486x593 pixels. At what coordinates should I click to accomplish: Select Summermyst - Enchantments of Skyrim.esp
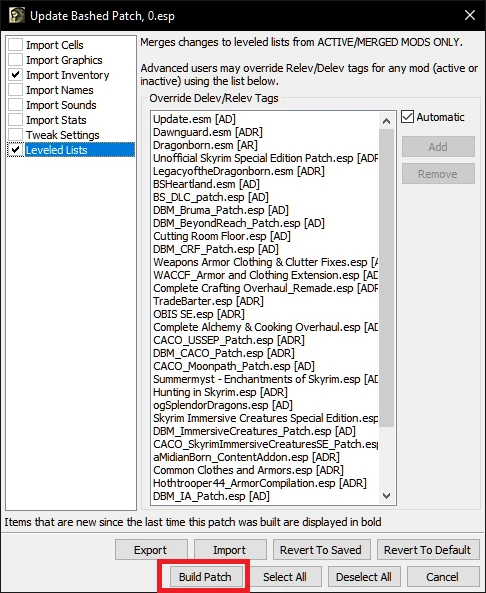(x=266, y=379)
